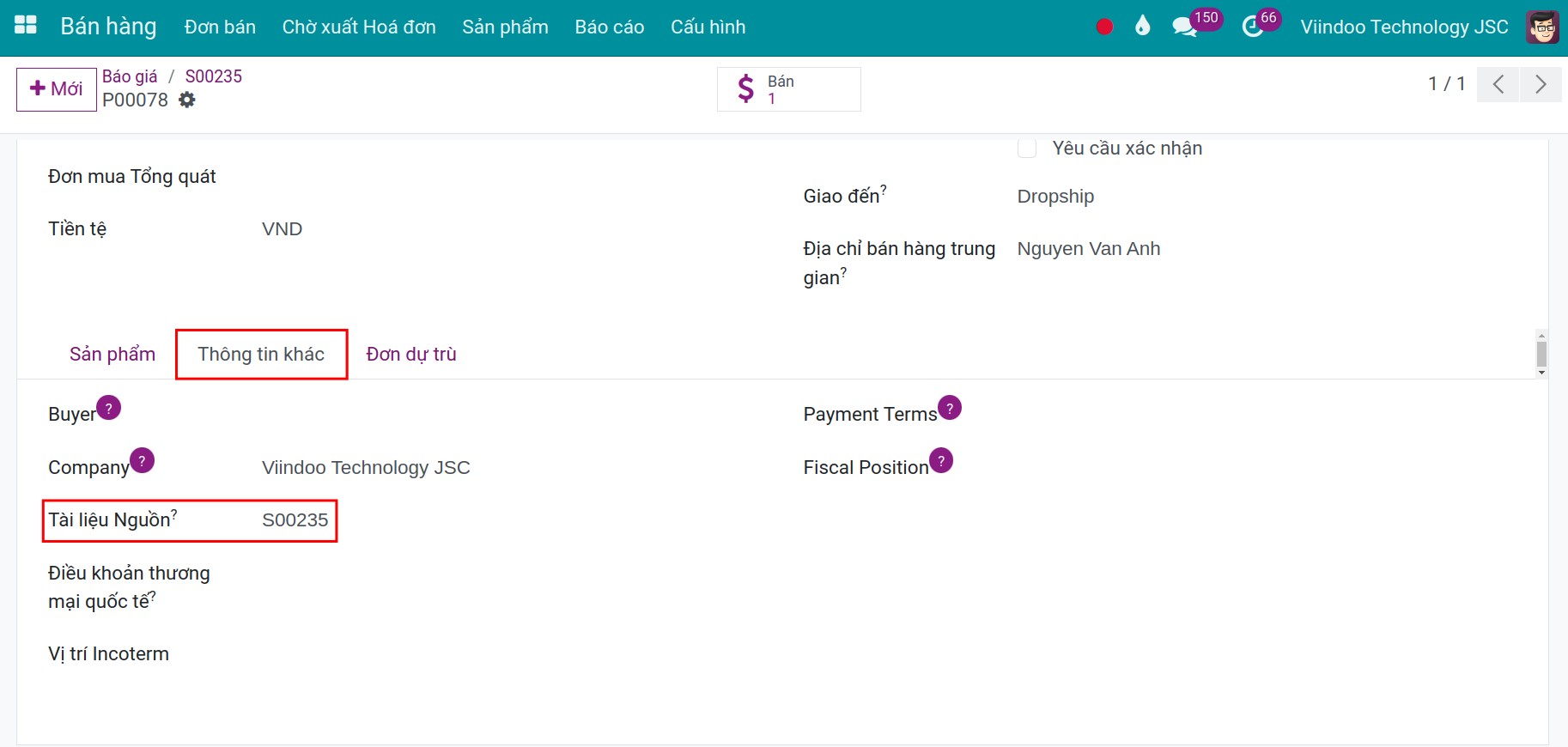Click the red recording status dot
This screenshot has height=747, width=1568.
tap(1104, 27)
